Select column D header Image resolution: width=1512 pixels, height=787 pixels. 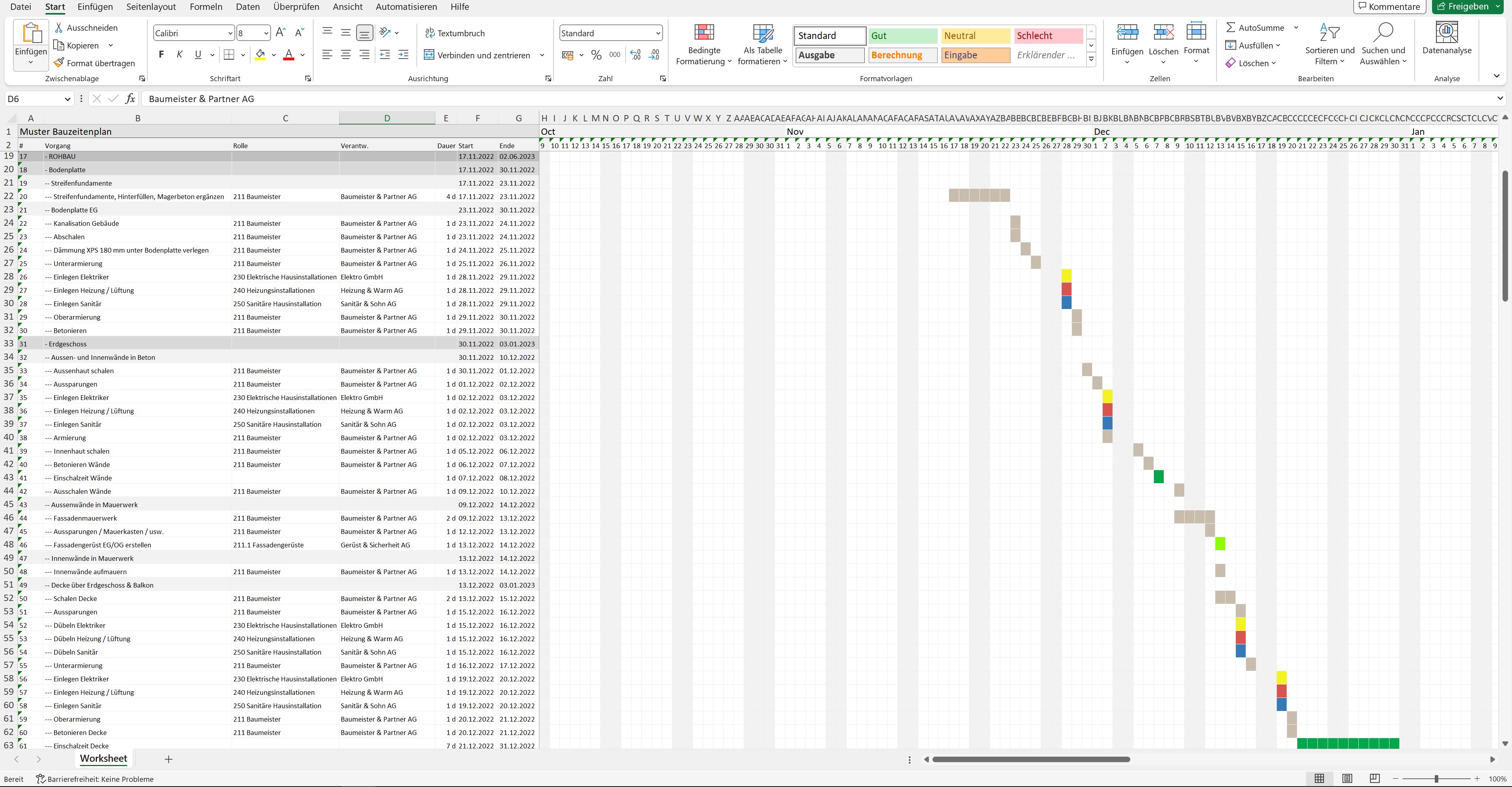pos(387,118)
